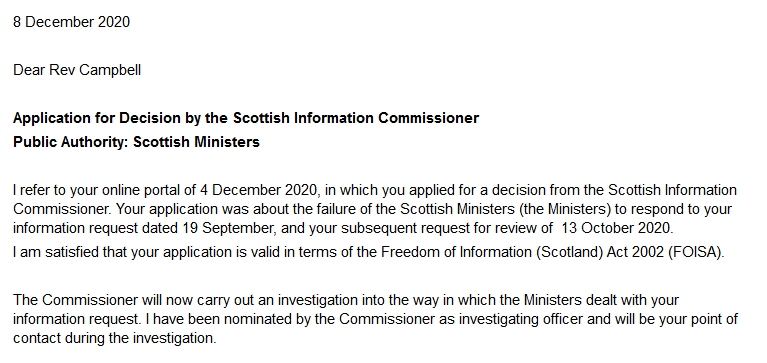Click the words contact during the investigation
The width and height of the screenshot is (767, 363).
[115, 338]
